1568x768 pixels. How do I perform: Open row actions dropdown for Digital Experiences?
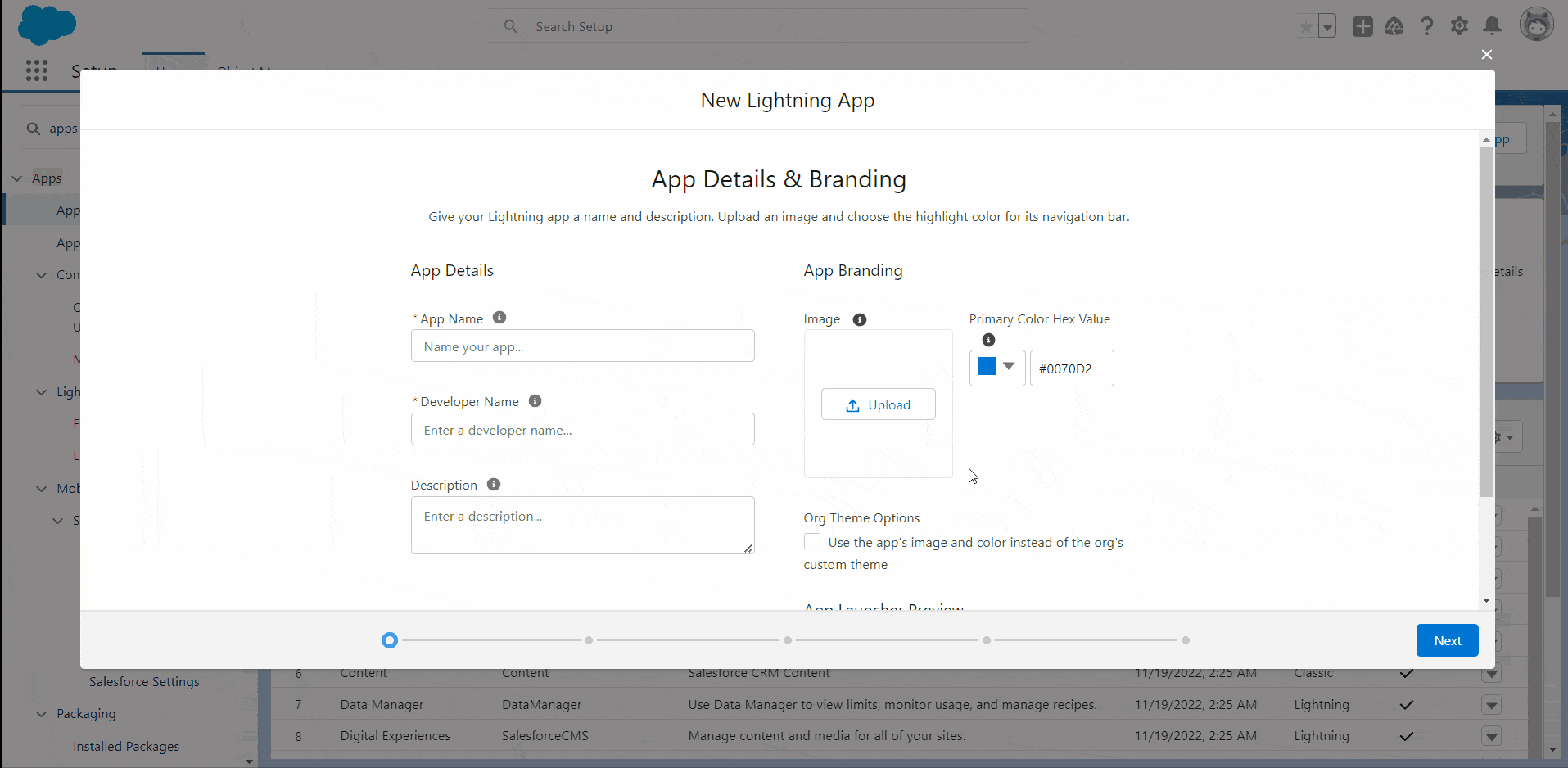coord(1491,736)
